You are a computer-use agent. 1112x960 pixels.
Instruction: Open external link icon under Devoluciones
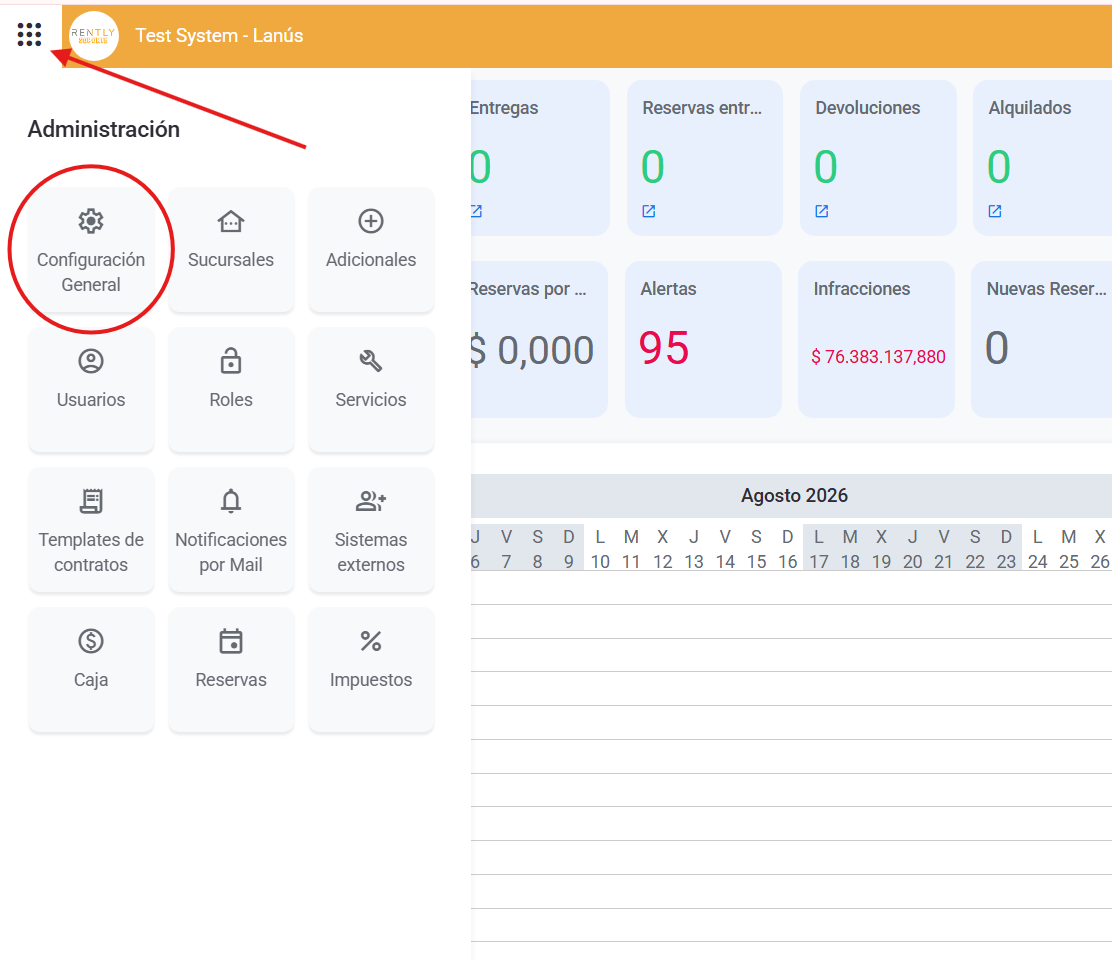(x=822, y=211)
